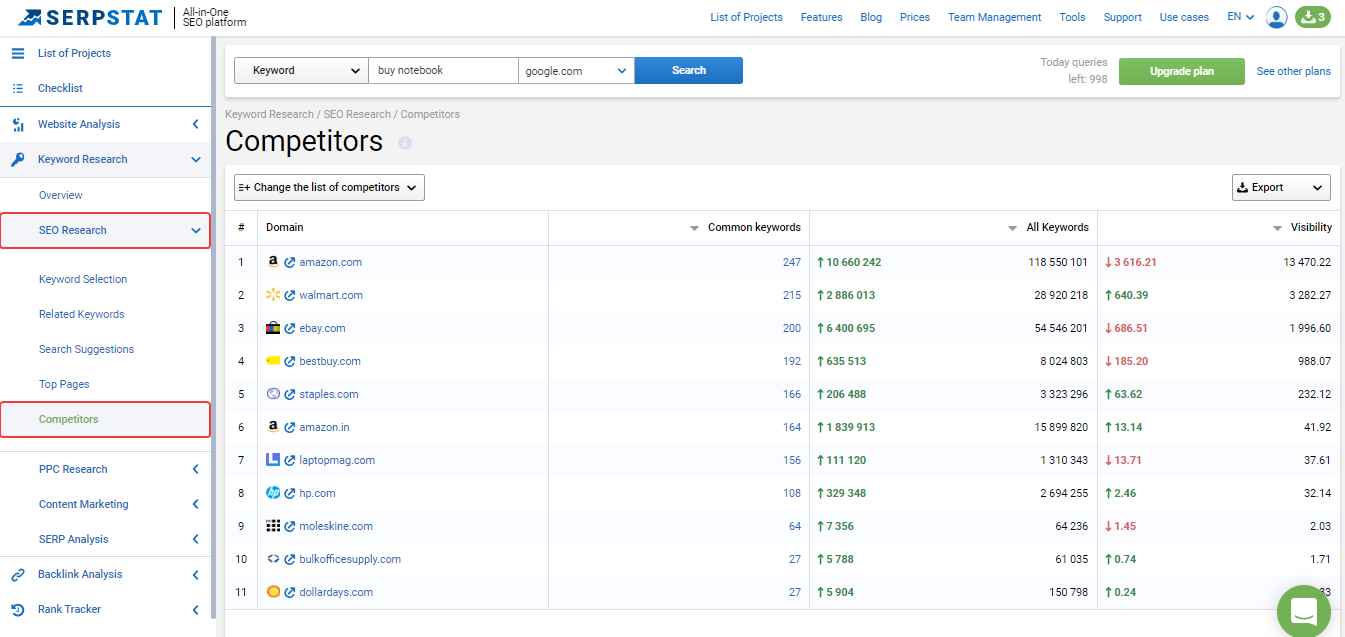Collapse the Keyword Research section

[195, 159]
